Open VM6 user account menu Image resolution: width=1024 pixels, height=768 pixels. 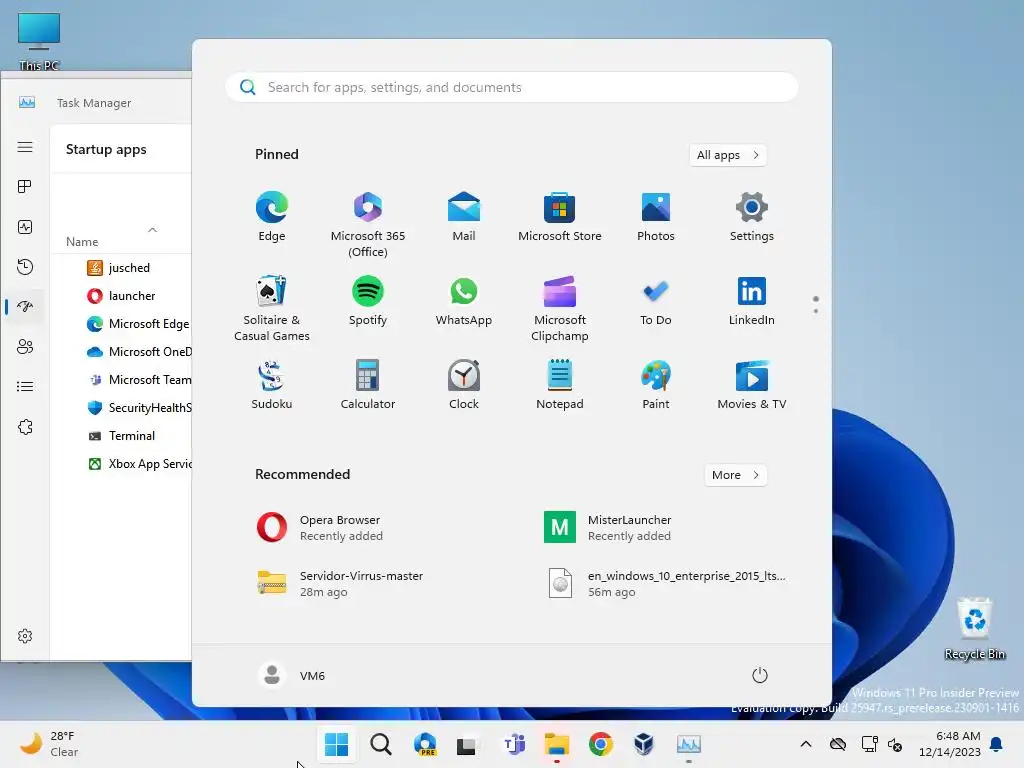292,675
